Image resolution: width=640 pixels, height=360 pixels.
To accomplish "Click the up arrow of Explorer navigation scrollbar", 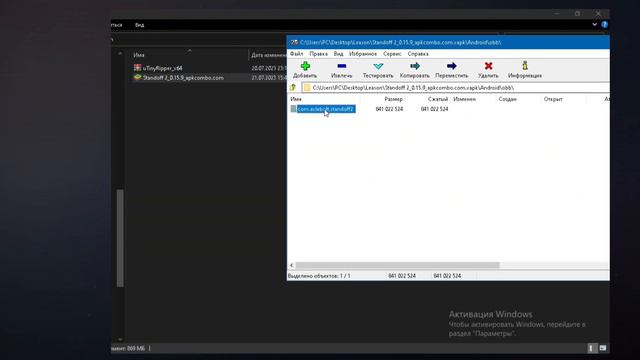I will [x=120, y=53].
